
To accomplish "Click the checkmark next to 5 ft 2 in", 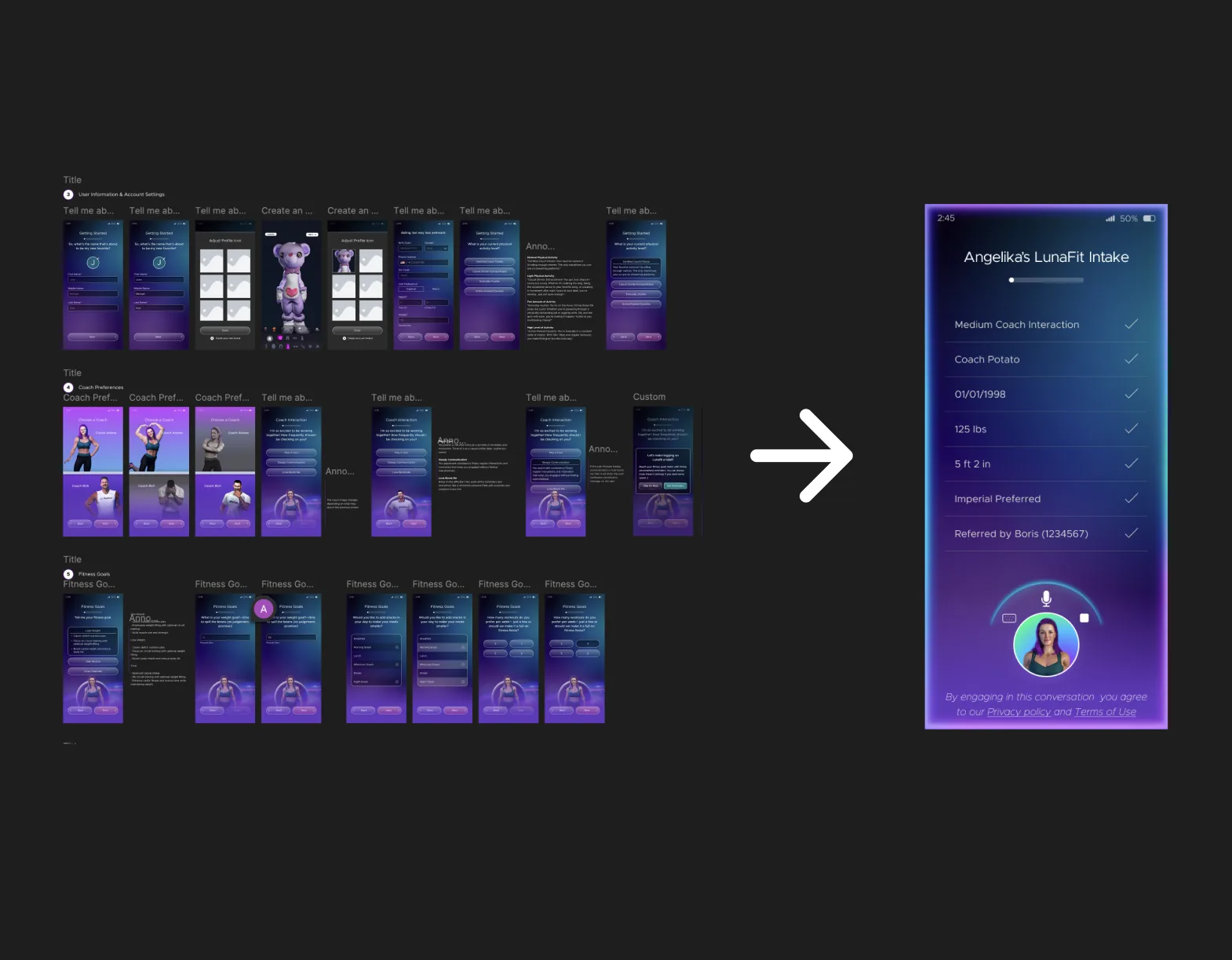I will click(1131, 464).
